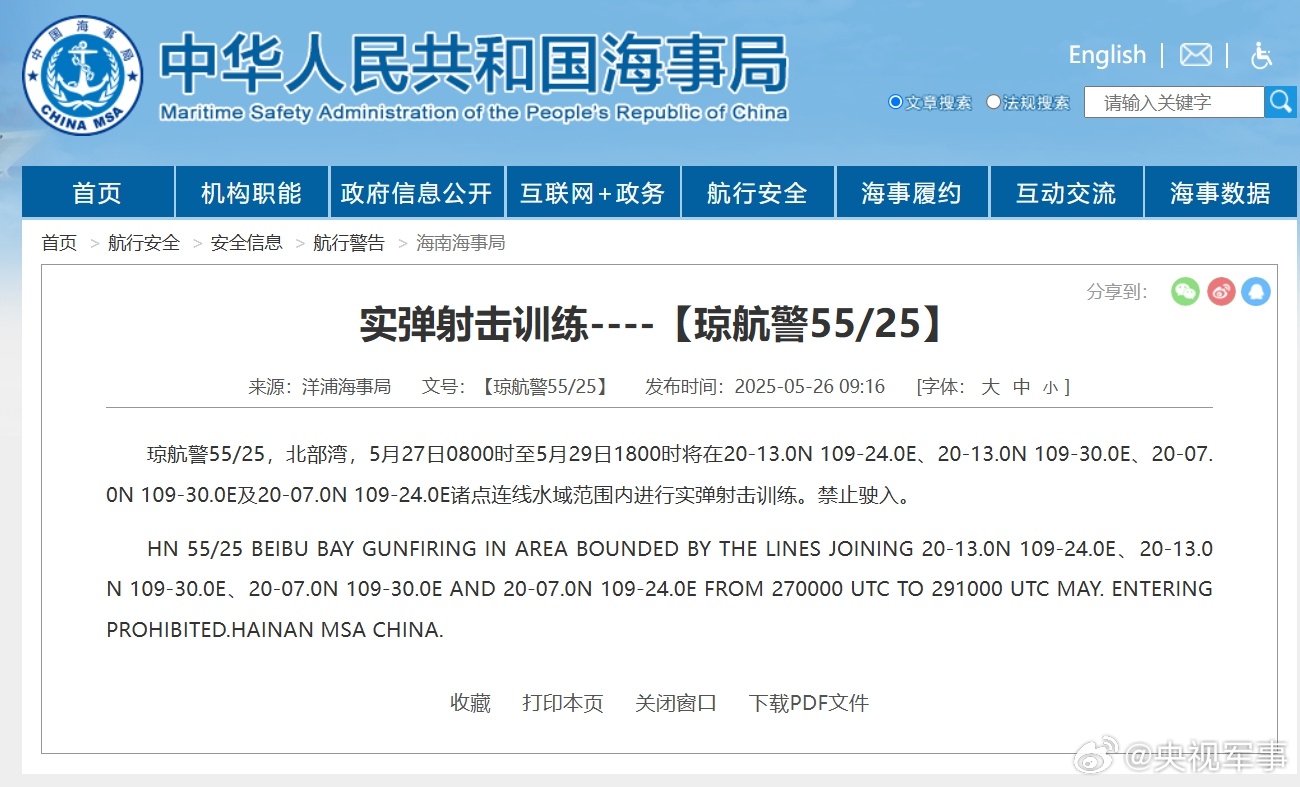Click the 下载PDF文件 download link

pos(809,703)
